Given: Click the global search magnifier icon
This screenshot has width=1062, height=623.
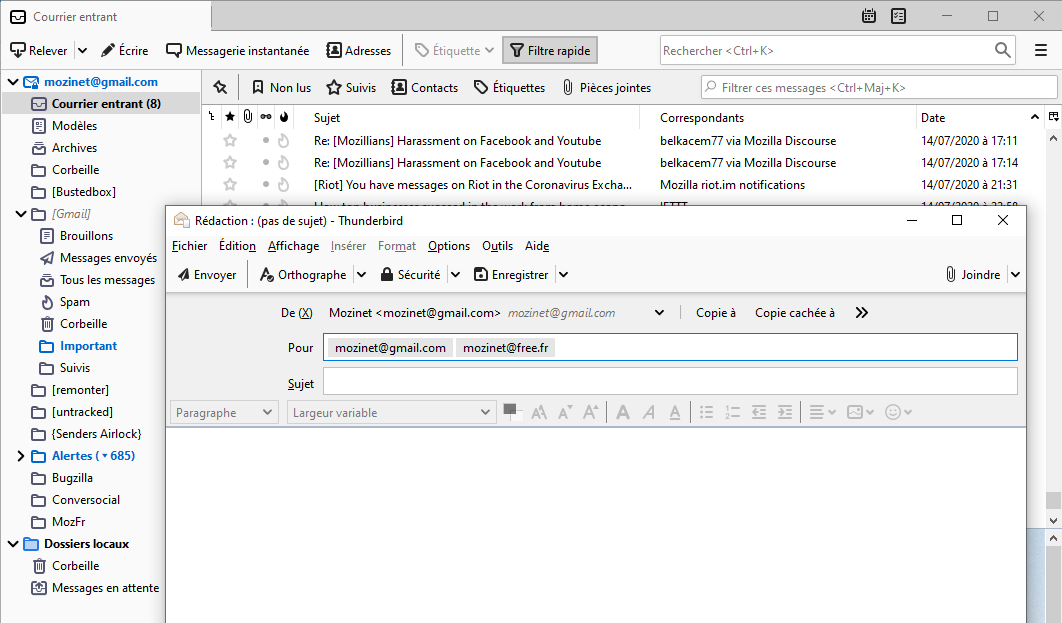Looking at the screenshot, I should pos(1002,50).
